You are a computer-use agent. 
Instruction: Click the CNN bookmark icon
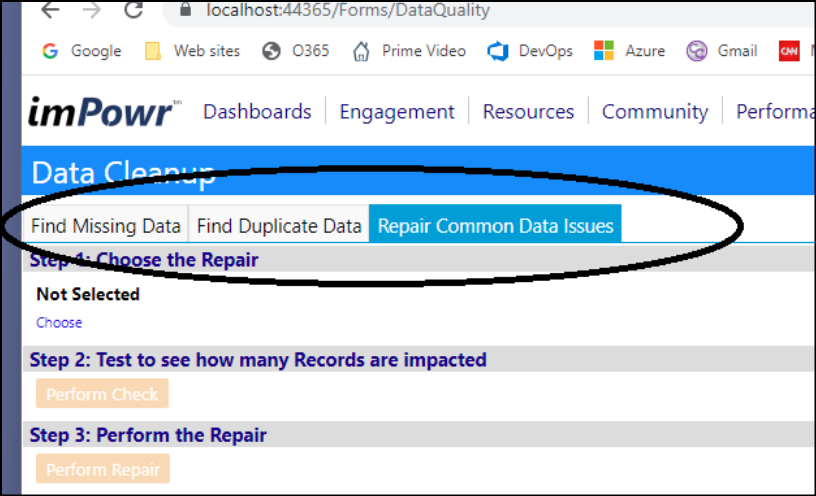click(789, 51)
